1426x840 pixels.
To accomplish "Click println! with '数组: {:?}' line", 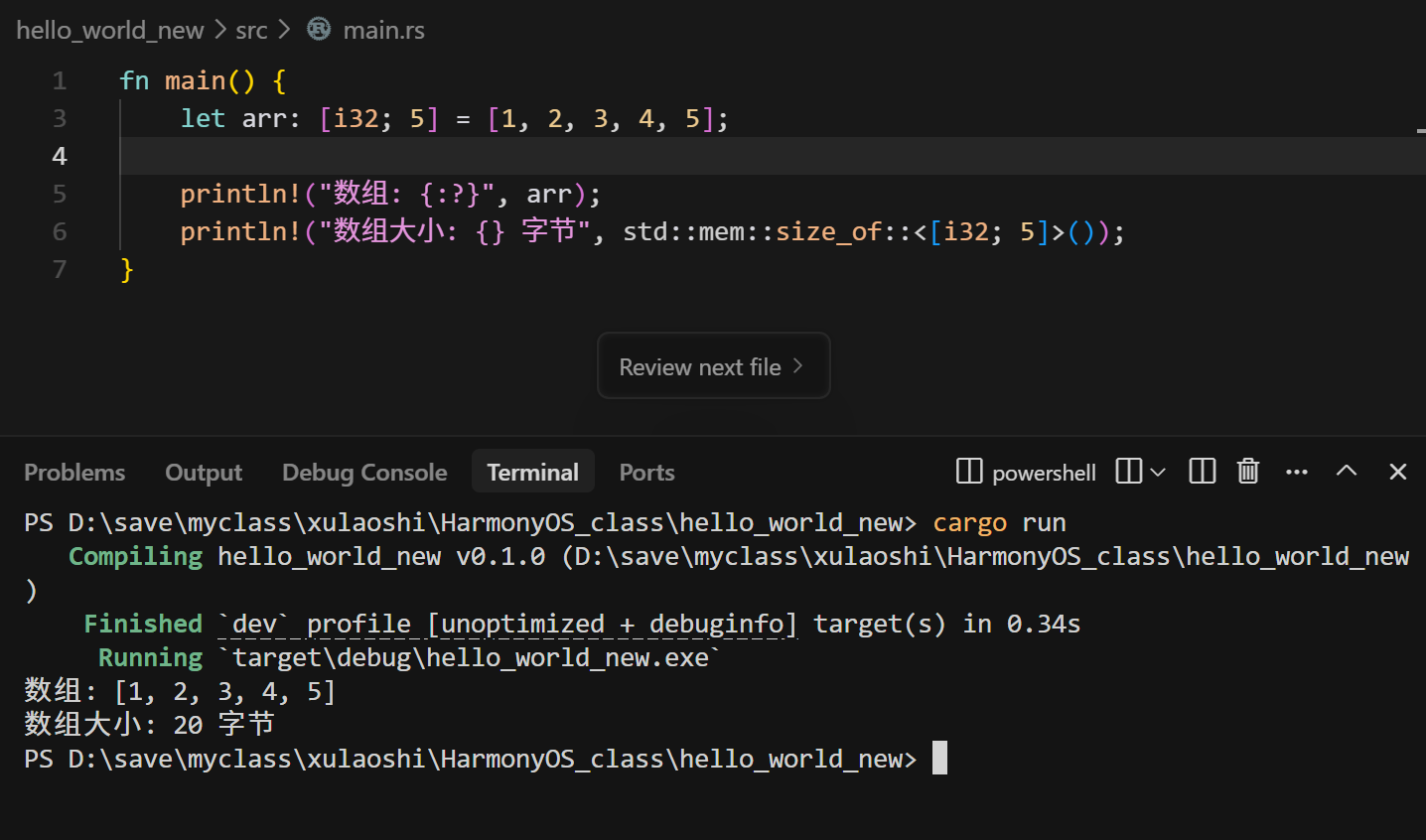I will coord(390,194).
